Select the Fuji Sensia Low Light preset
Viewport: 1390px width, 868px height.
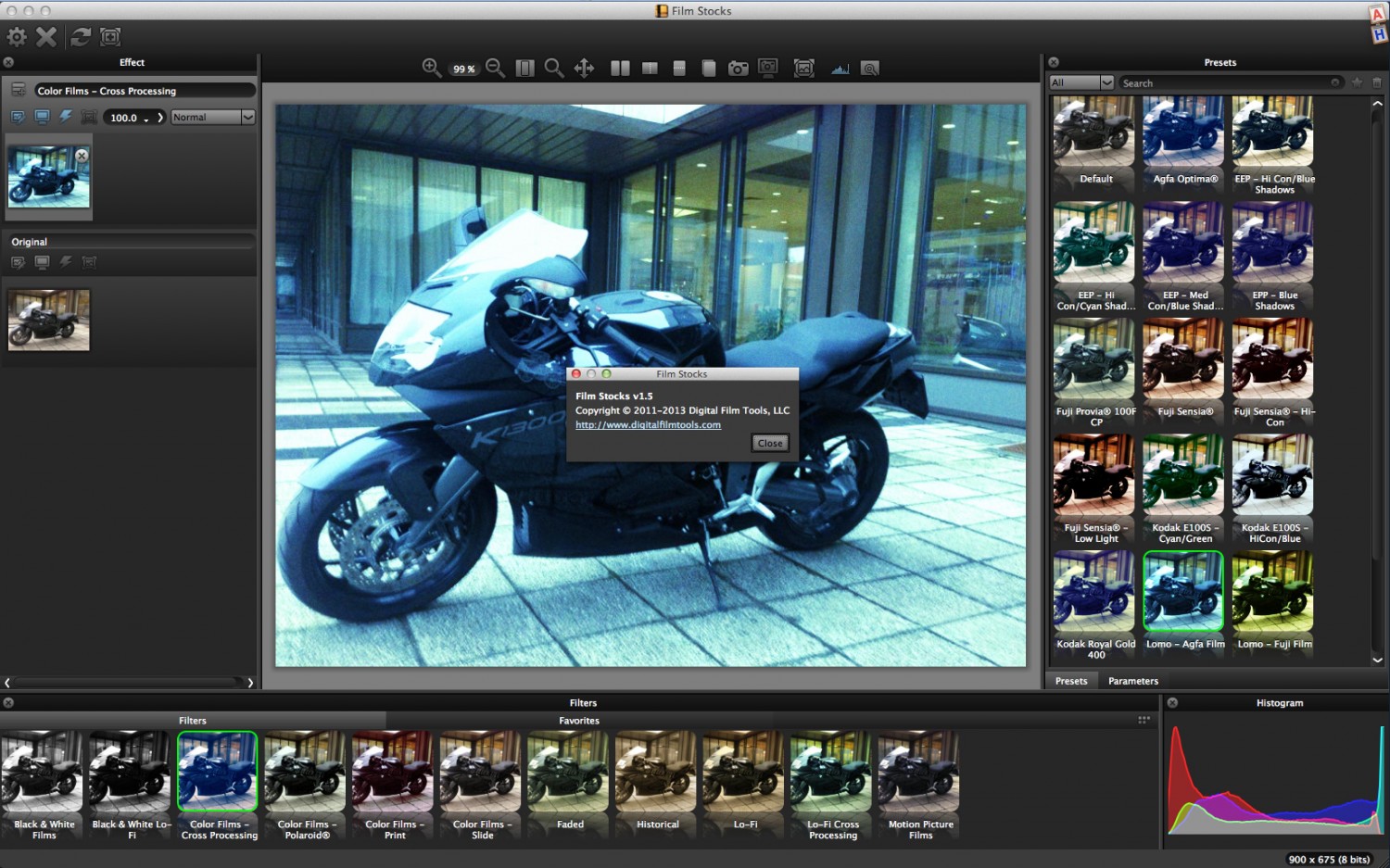pyautogui.click(x=1094, y=488)
